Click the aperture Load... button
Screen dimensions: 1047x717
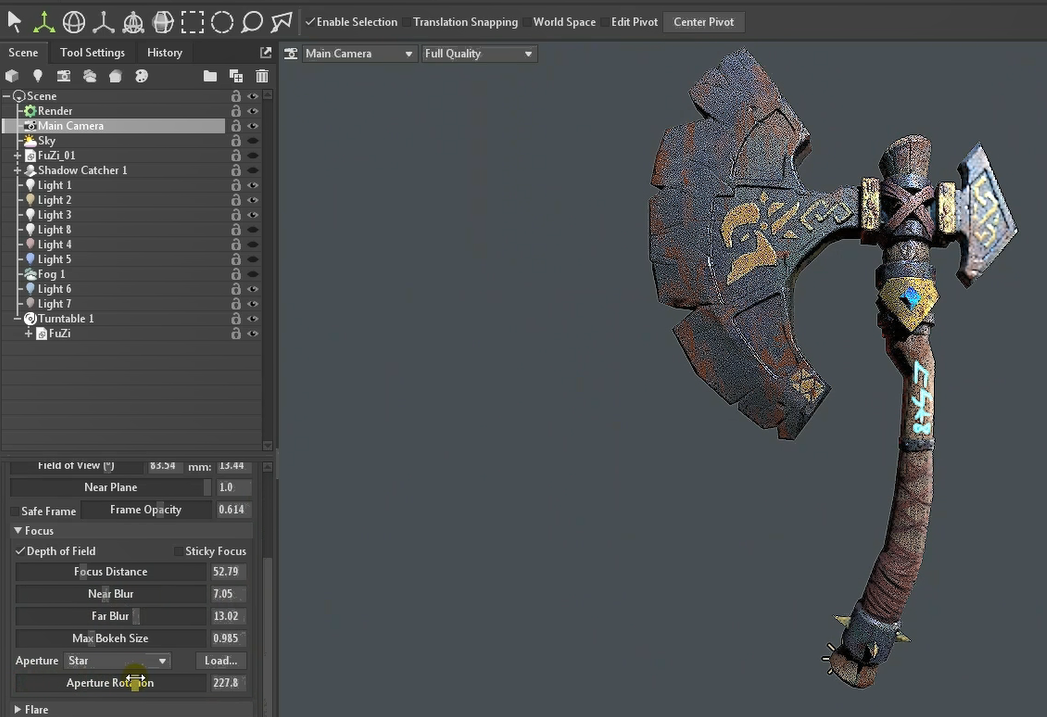(221, 661)
